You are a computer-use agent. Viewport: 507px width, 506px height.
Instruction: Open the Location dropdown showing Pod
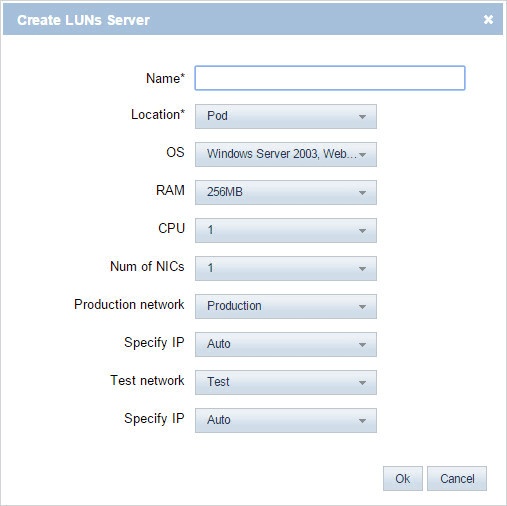coord(286,116)
